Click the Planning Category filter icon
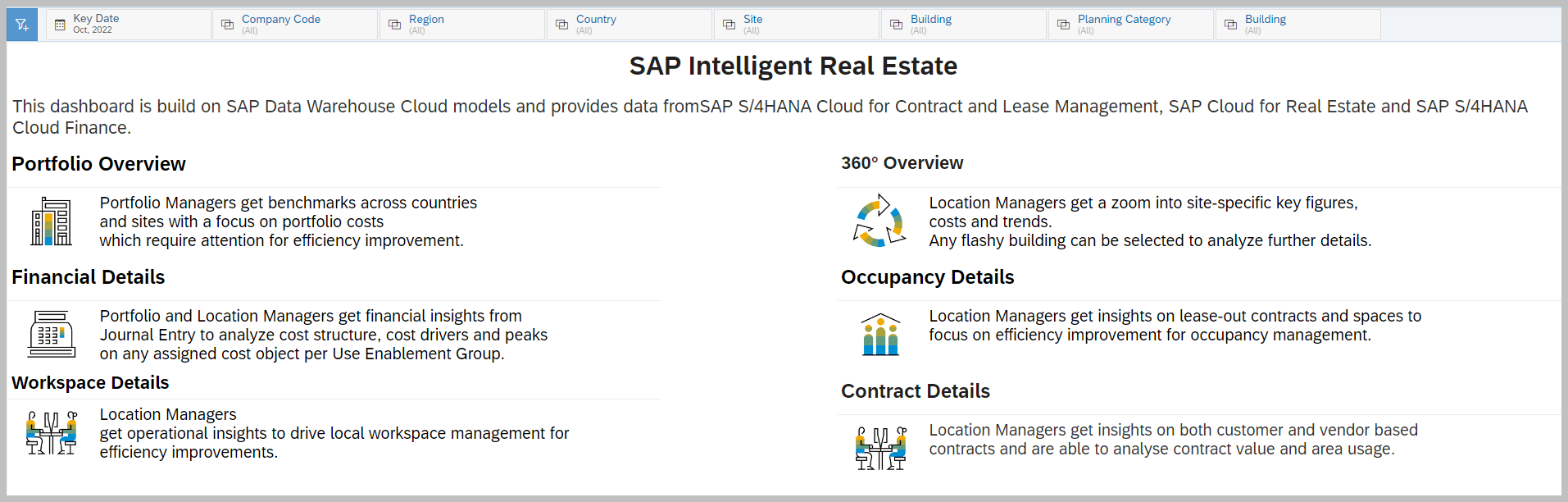This screenshot has height=502, width=1568. pyautogui.click(x=1063, y=25)
